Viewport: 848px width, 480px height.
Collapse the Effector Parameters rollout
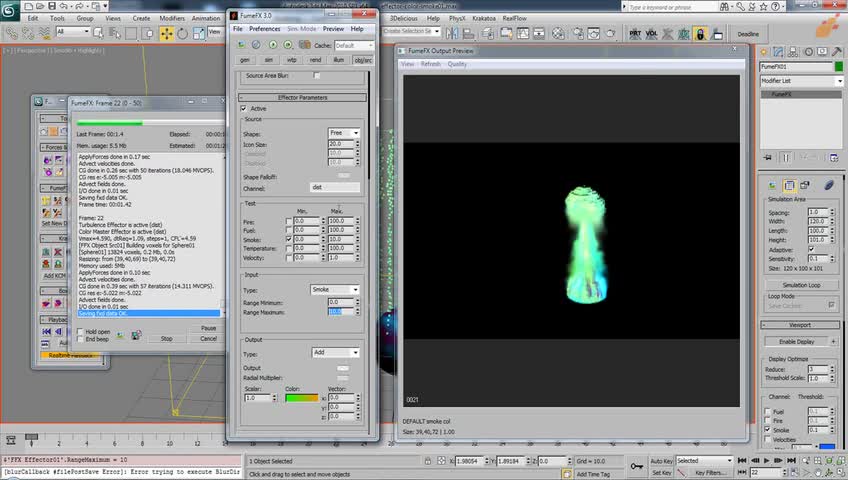[302, 98]
